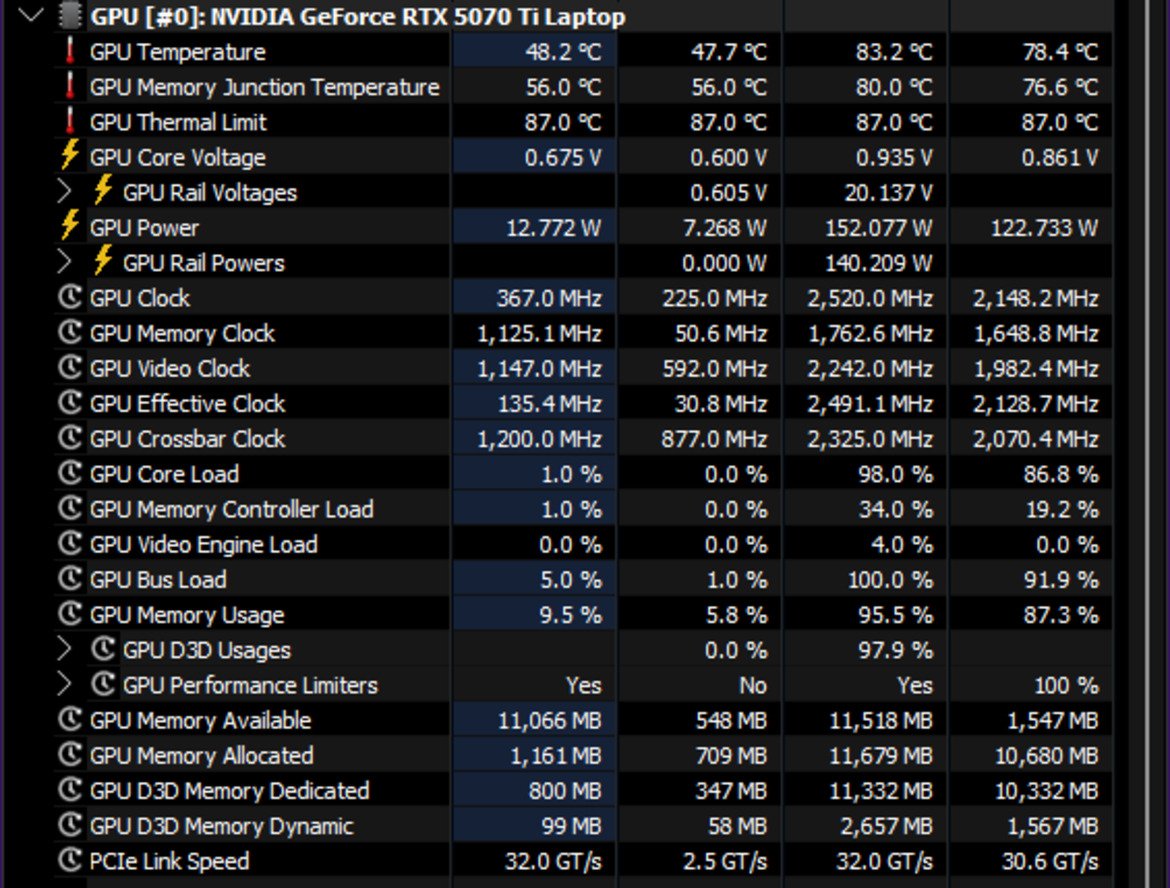Screen dimensions: 1170x888
Task: Click the clock icon beside GPU Video Clock
Action: click(69, 367)
